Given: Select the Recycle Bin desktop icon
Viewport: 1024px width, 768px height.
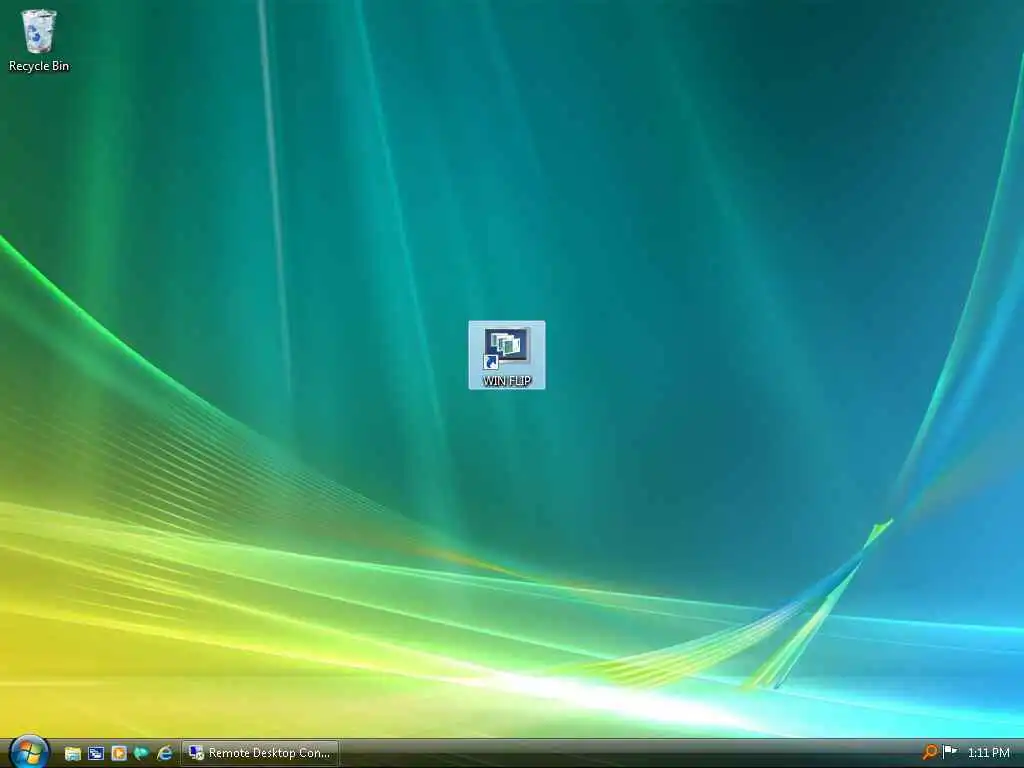Looking at the screenshot, I should pos(39,40).
